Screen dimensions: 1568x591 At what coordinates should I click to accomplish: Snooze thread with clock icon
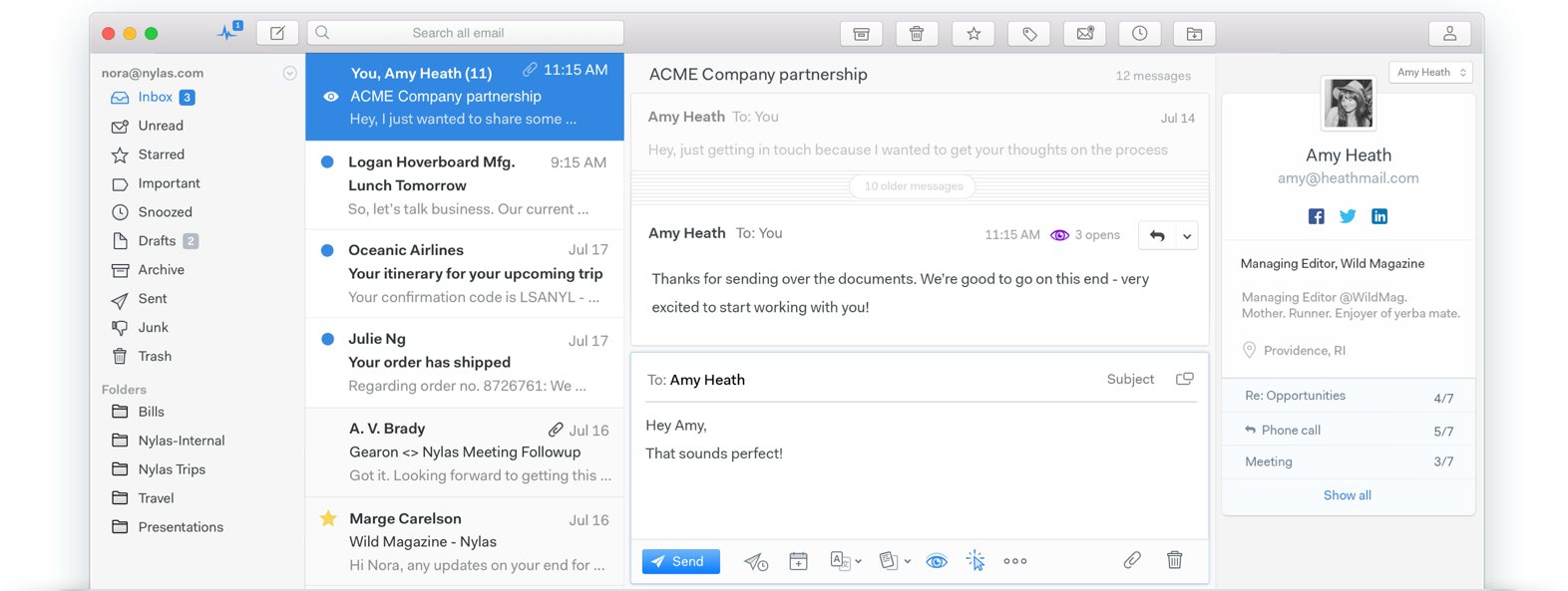pos(1139,34)
